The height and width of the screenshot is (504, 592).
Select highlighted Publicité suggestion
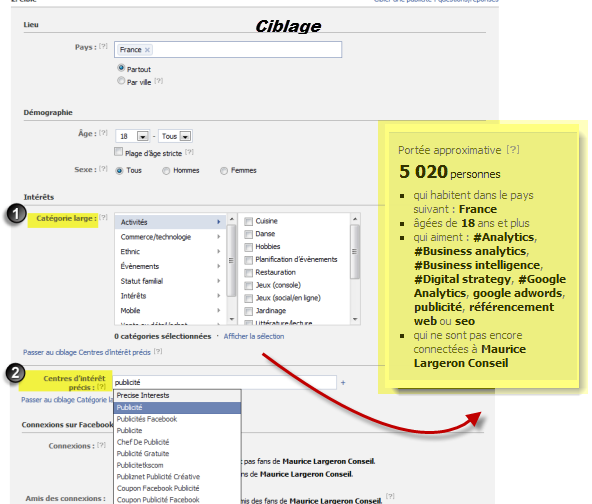(177, 407)
